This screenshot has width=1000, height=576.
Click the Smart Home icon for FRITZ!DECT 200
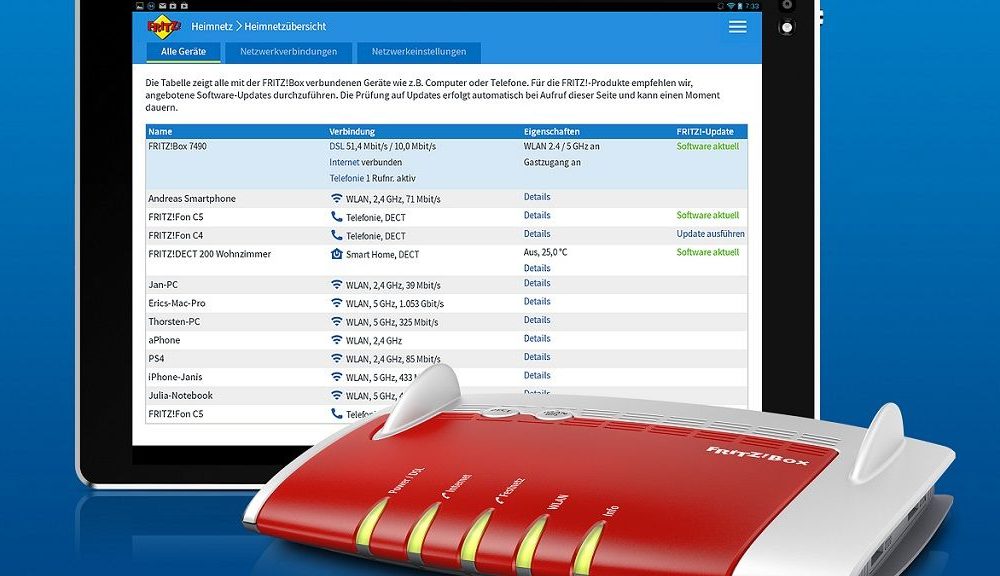pos(336,254)
